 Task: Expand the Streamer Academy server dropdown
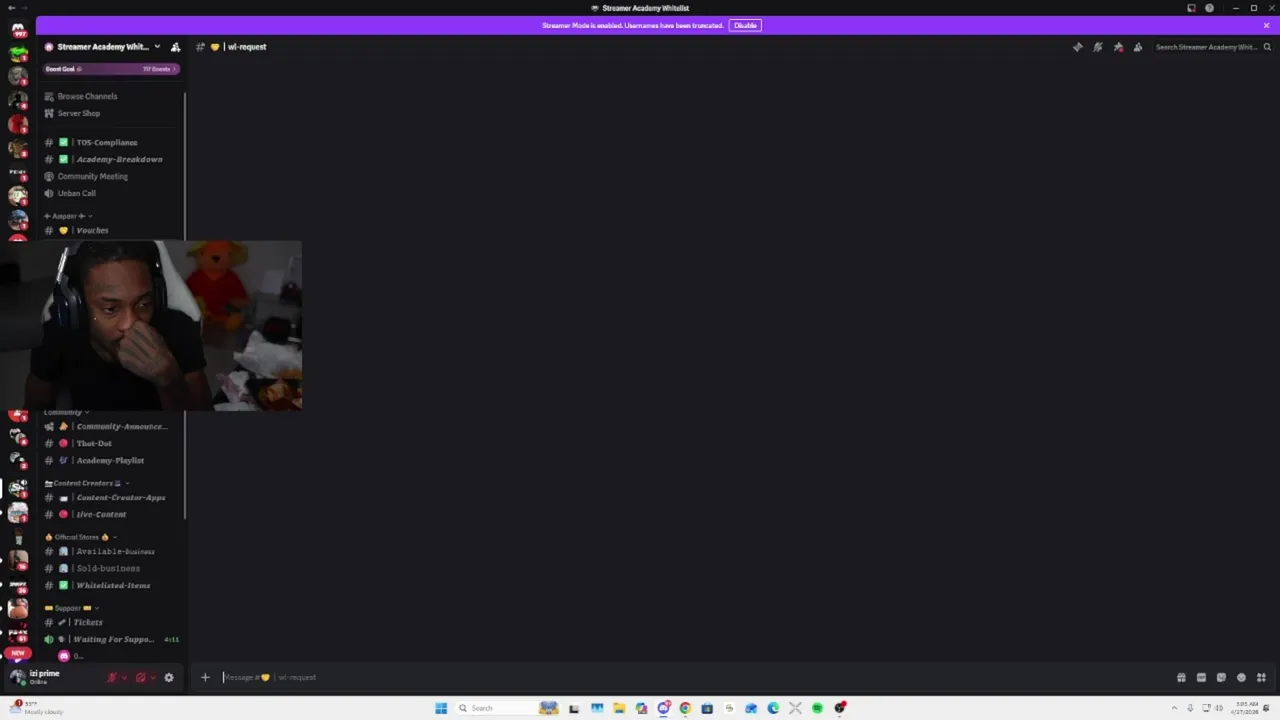[157, 47]
